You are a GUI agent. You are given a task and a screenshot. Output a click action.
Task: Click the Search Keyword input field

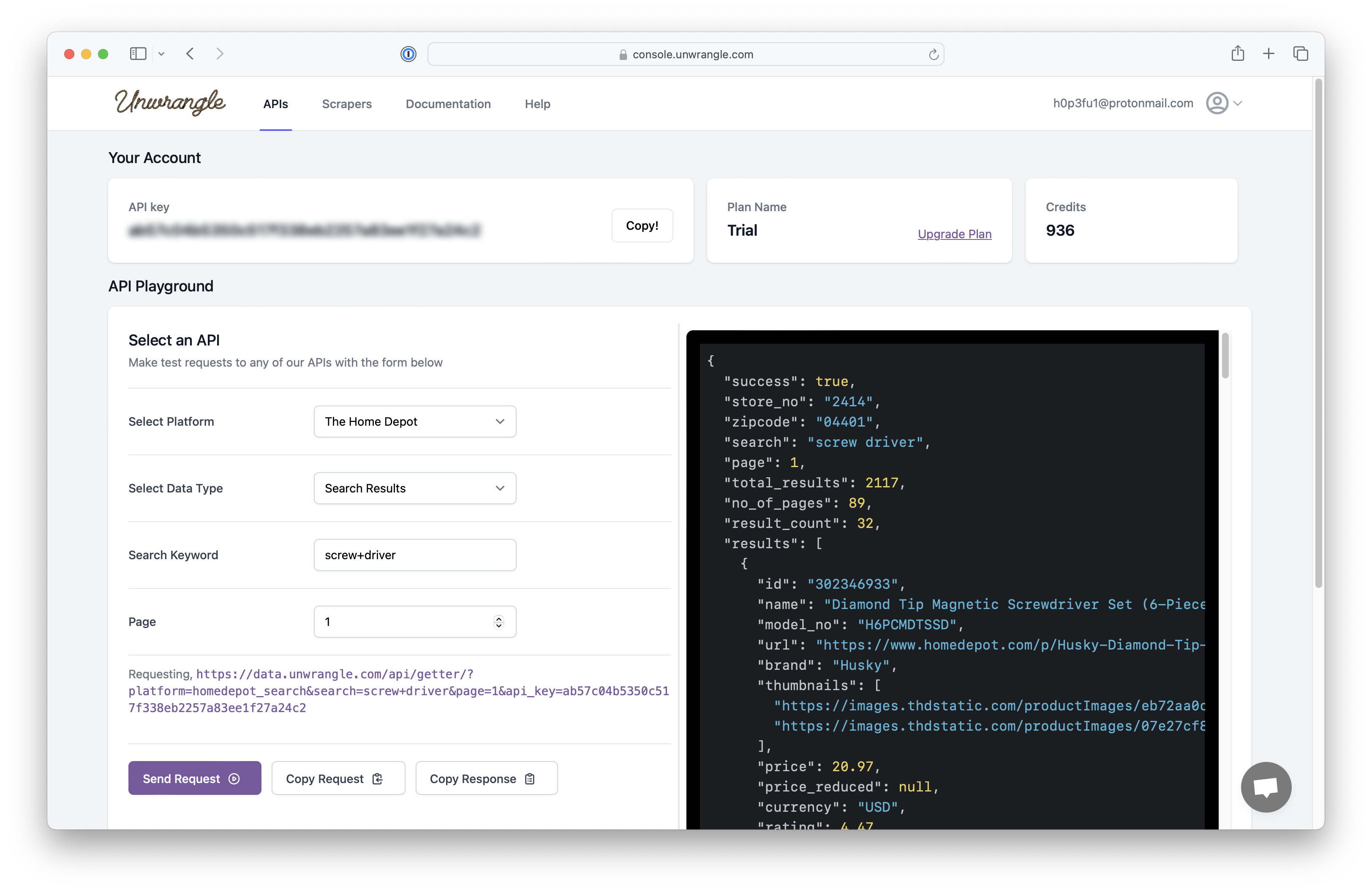pos(414,555)
